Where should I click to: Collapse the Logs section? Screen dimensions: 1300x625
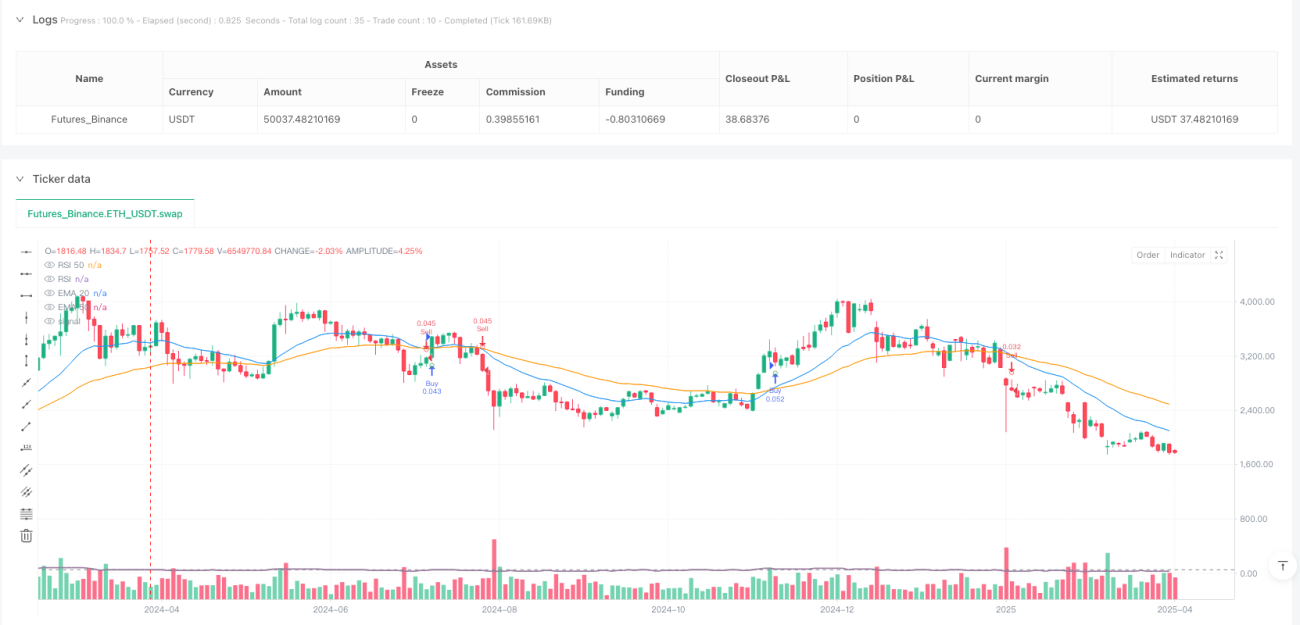(19, 19)
